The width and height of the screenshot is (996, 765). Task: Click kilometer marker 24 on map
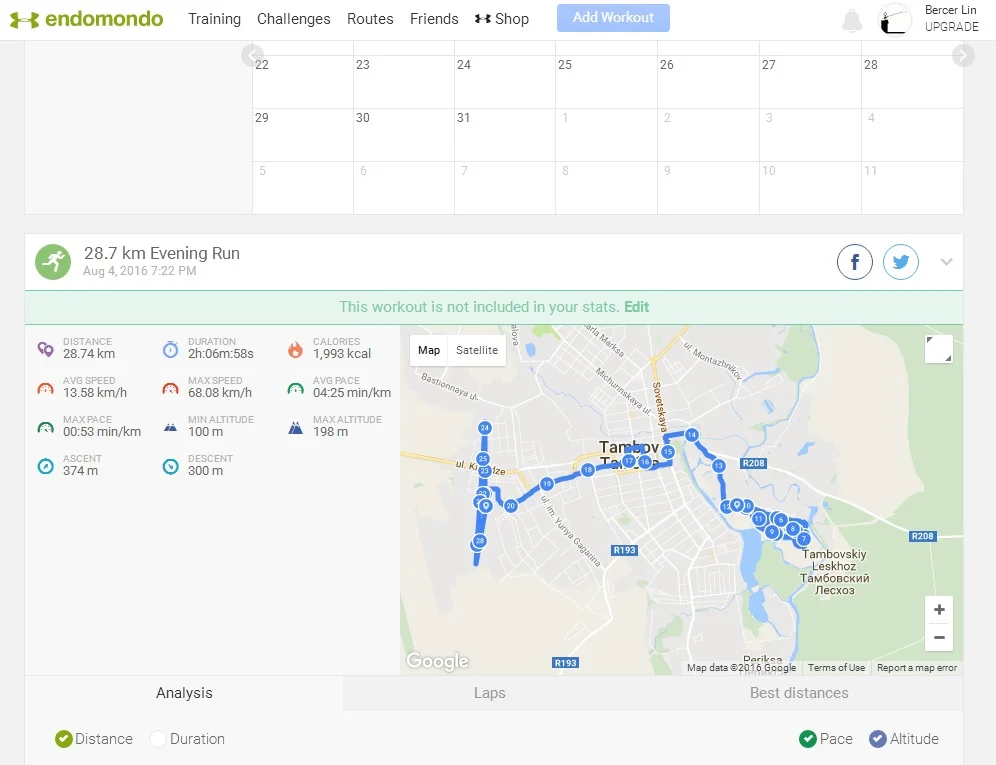point(485,428)
